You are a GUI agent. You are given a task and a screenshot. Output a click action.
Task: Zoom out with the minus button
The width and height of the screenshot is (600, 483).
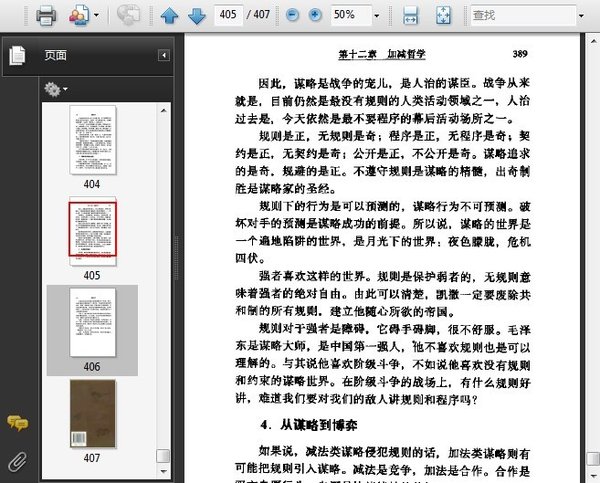(292, 15)
